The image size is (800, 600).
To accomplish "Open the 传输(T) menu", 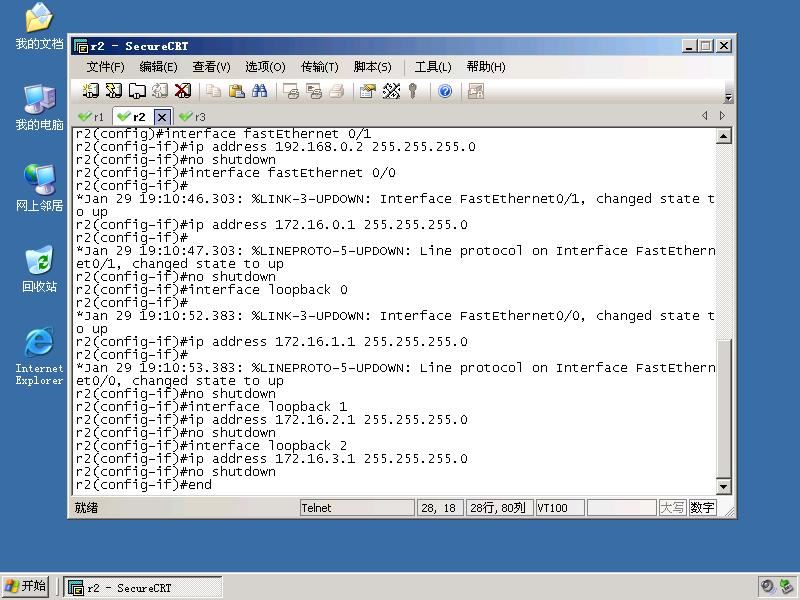I will click(x=319, y=67).
